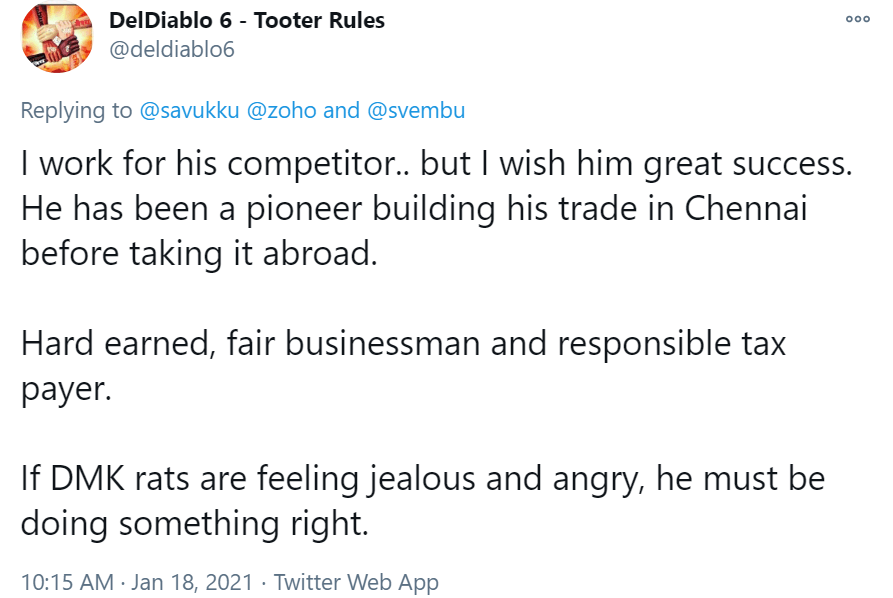Click the DelDiablo 6 profile avatar
893x598 pixels.
click(x=57, y=38)
